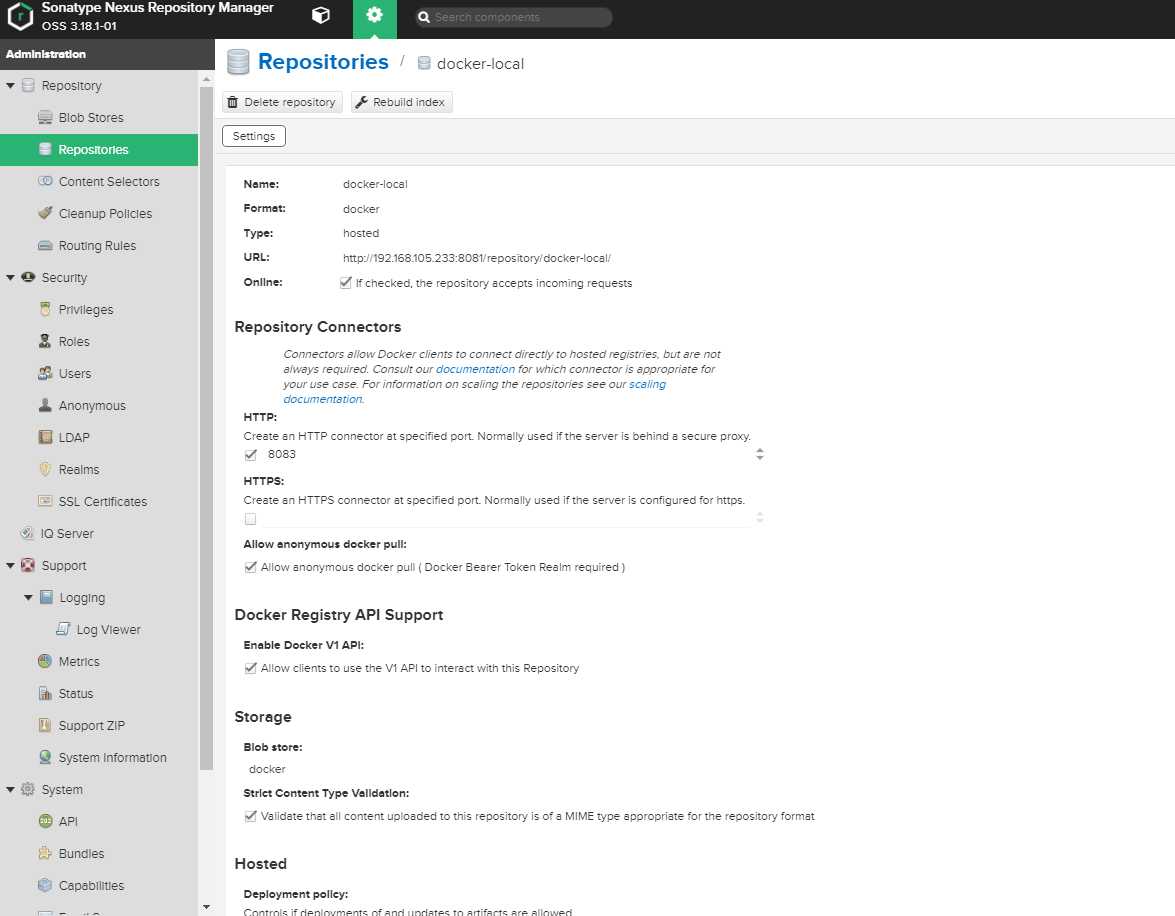Click the Log Viewer scroll icon

[64, 630]
